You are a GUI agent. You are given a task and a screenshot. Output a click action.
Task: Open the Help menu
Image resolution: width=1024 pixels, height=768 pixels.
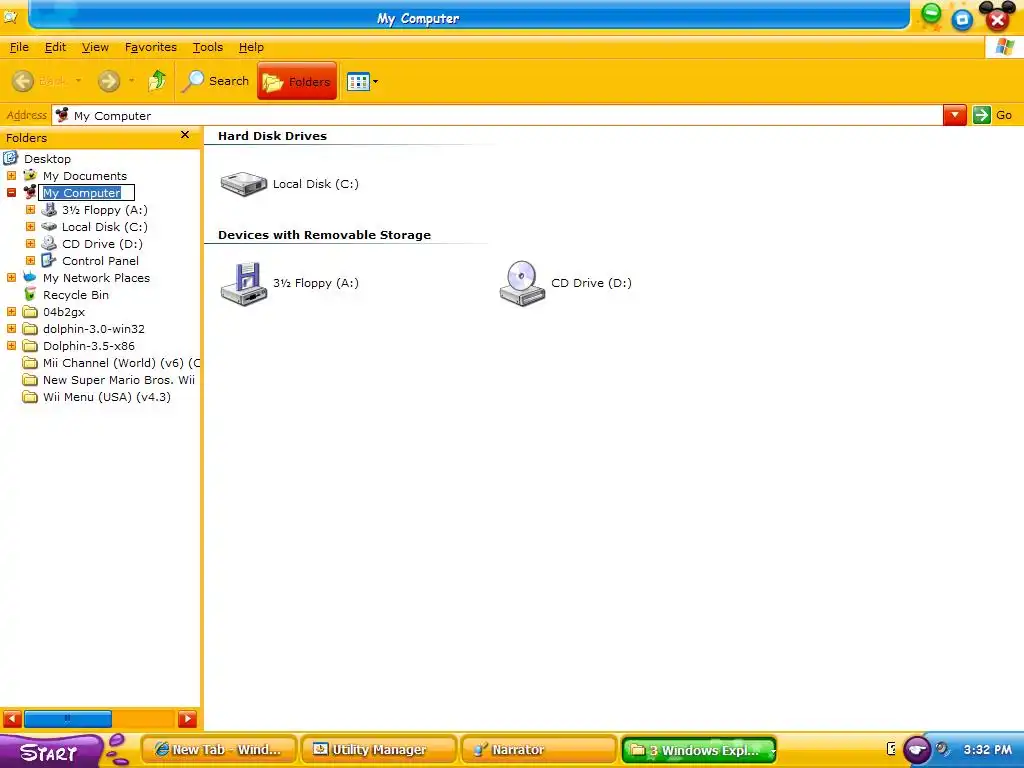click(251, 47)
